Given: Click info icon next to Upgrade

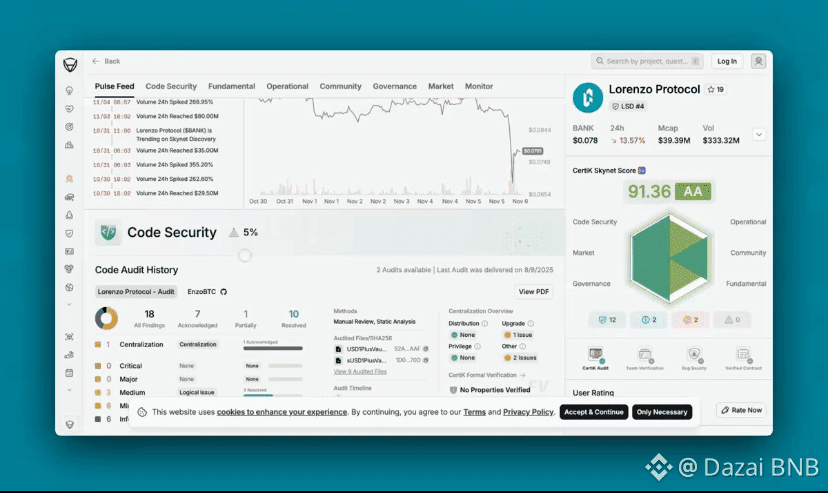Looking at the screenshot, I should coord(531,324).
